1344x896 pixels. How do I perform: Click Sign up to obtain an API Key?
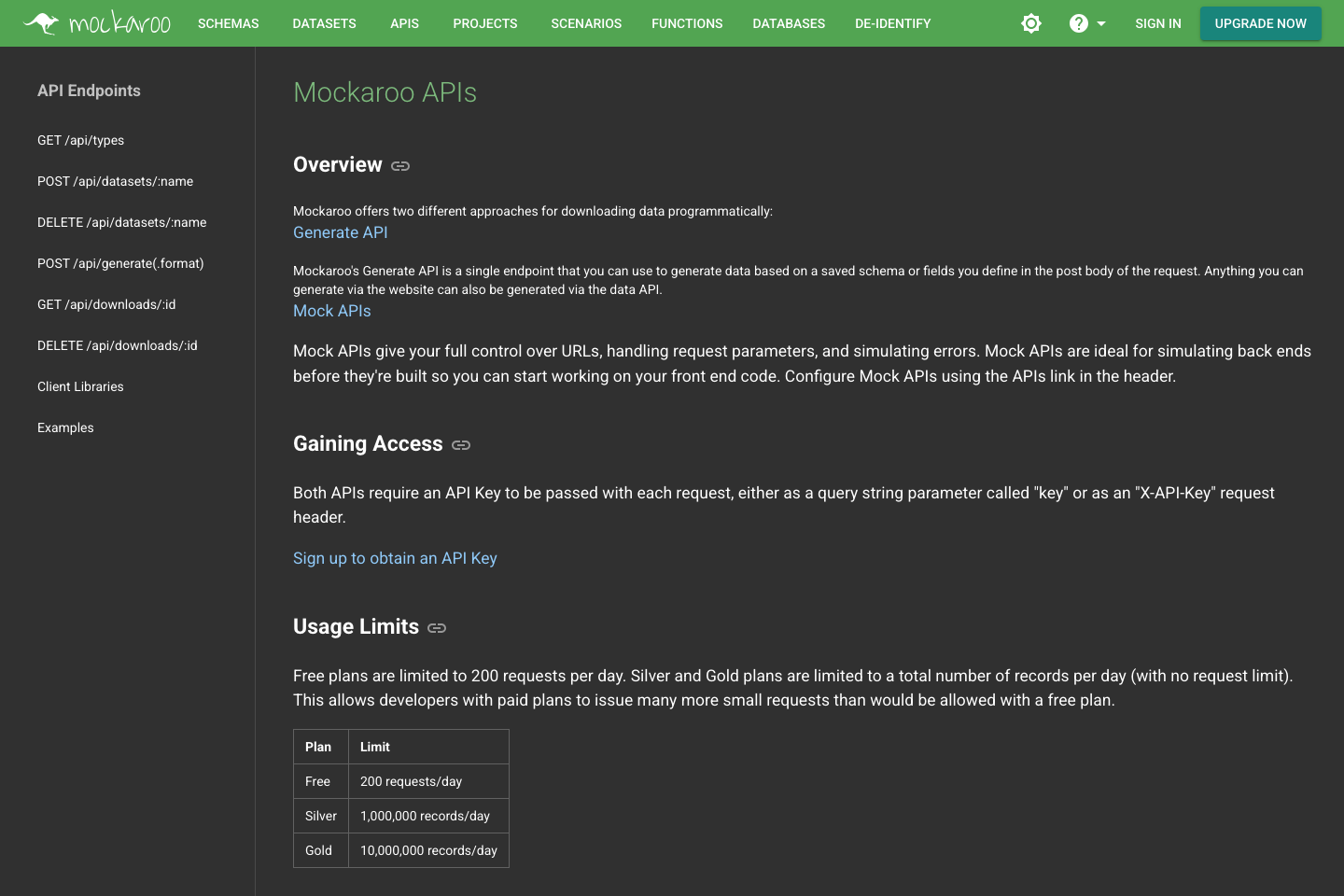click(395, 557)
